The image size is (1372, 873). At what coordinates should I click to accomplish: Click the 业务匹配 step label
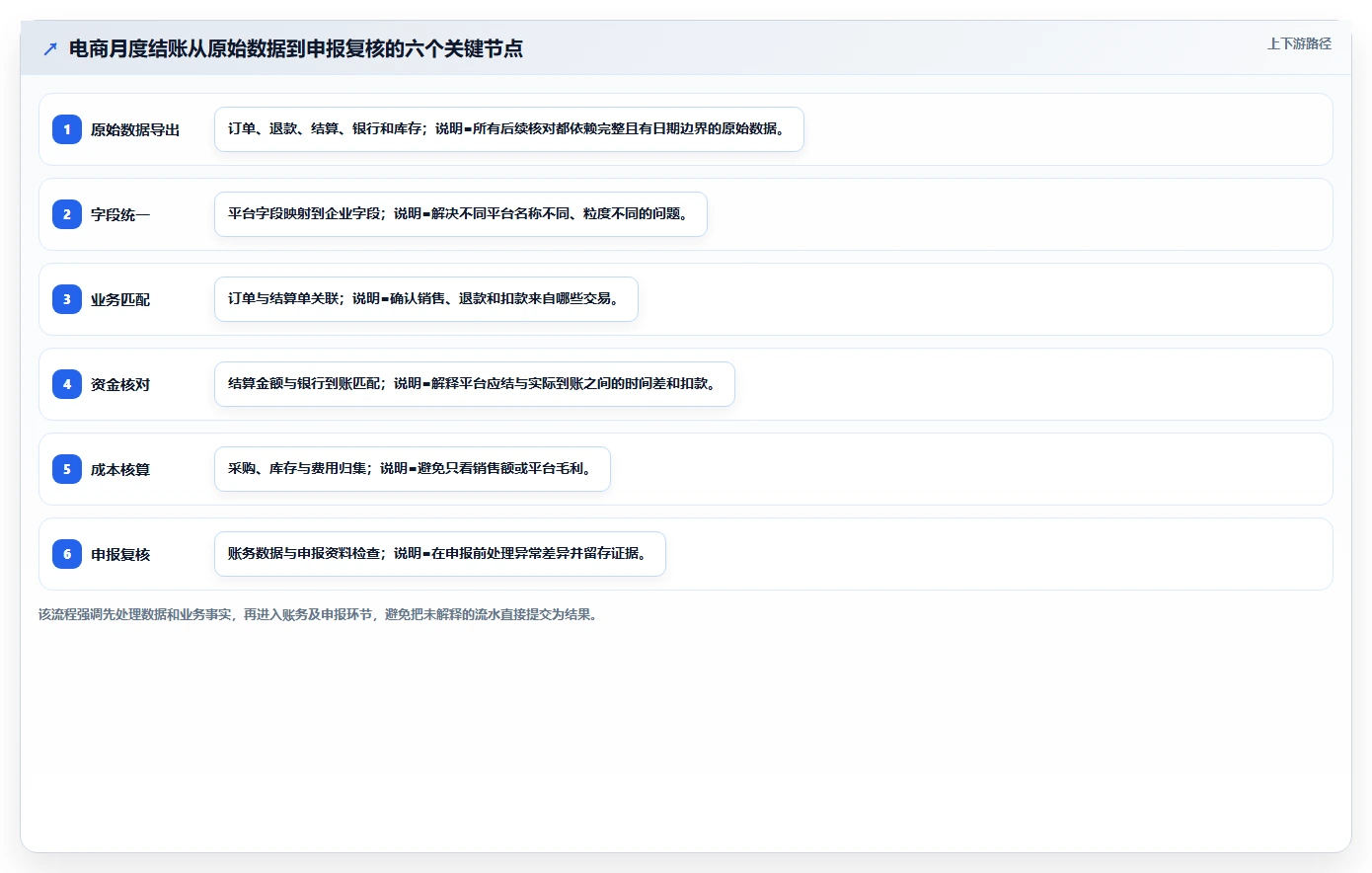tap(120, 299)
